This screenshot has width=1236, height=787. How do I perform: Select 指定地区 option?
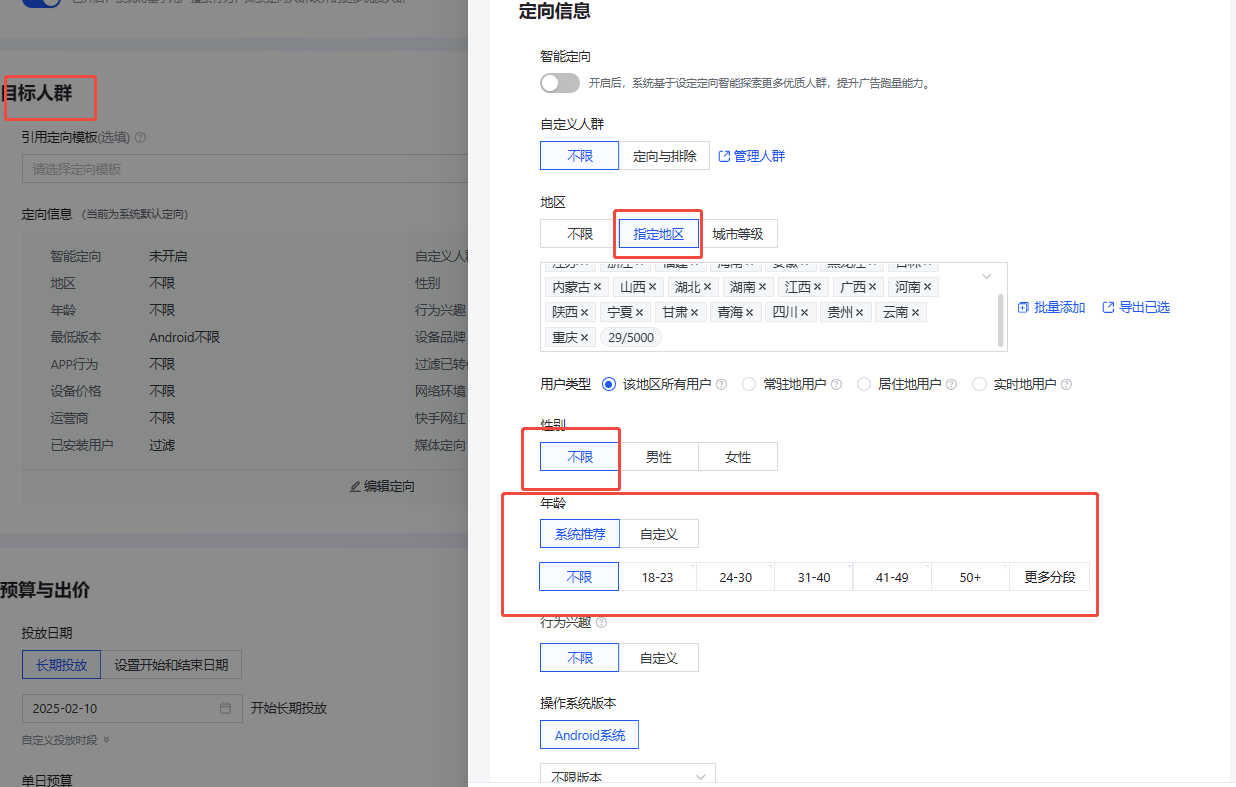pos(659,234)
